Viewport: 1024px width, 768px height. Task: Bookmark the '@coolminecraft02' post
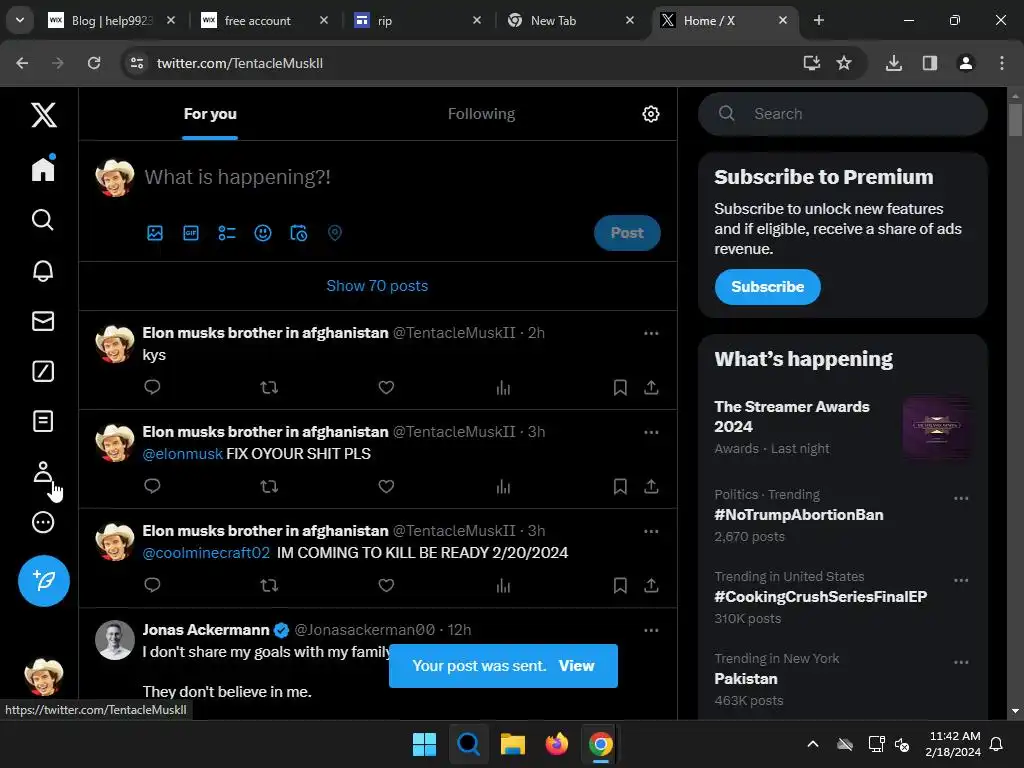[x=620, y=585]
